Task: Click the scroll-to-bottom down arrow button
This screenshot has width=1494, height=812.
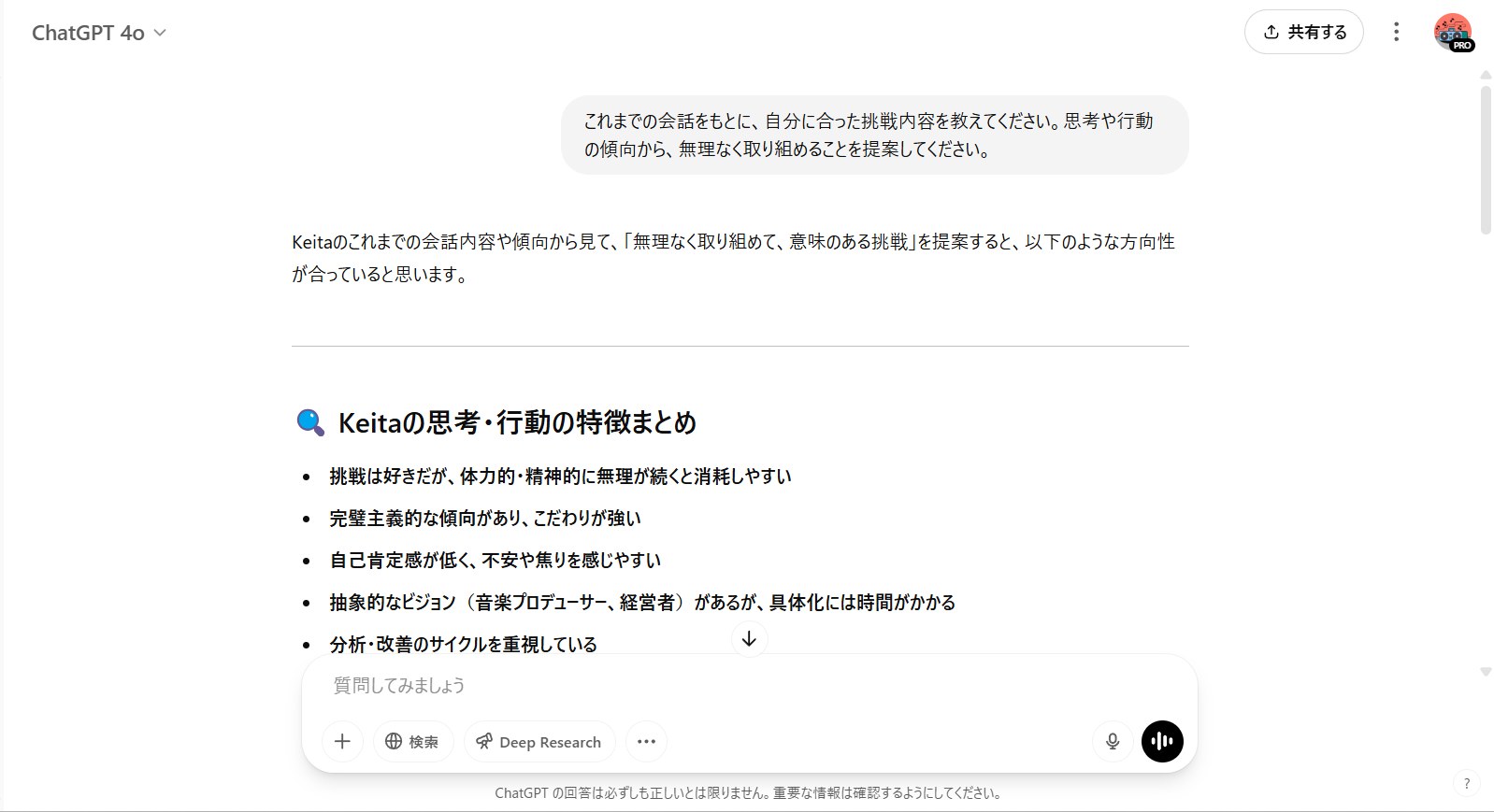Action: pos(749,639)
